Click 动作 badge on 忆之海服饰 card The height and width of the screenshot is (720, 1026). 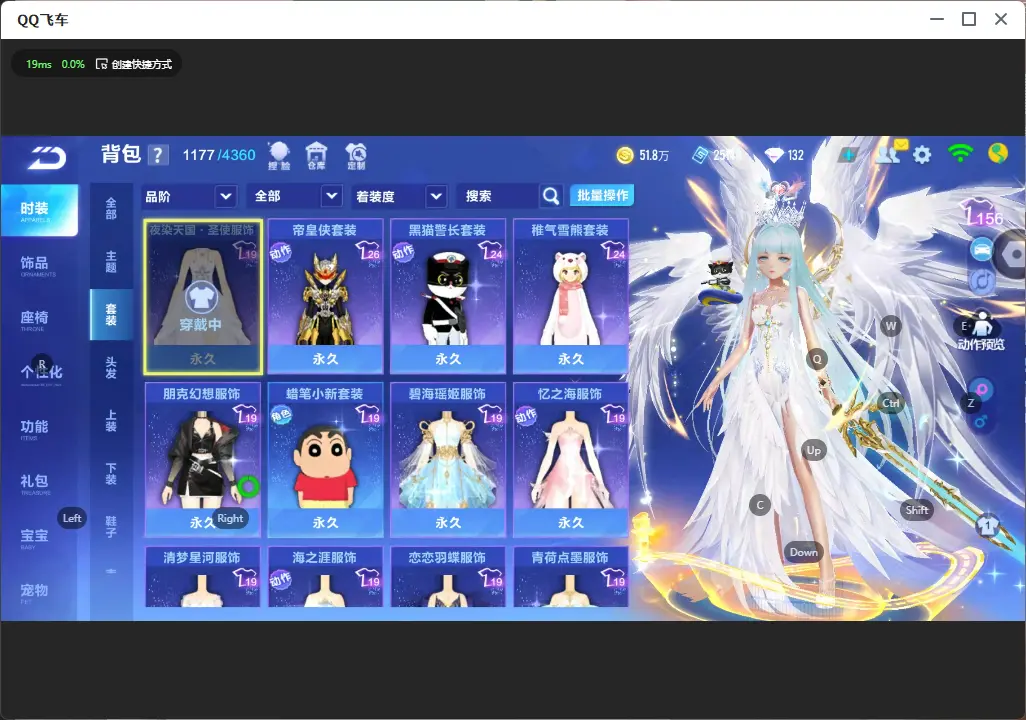click(x=525, y=415)
